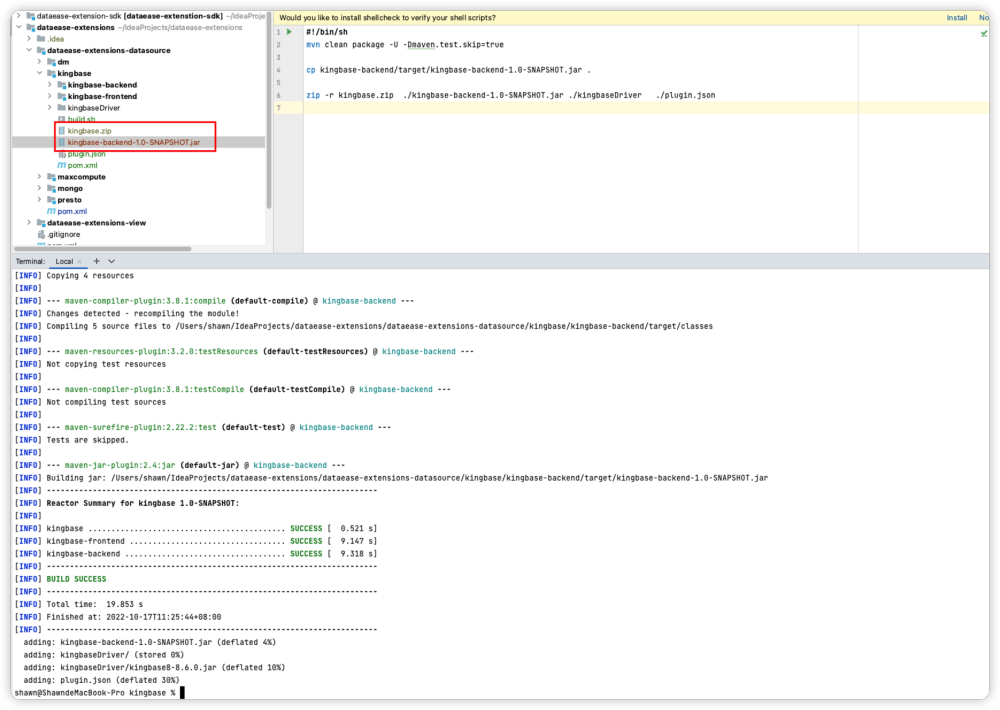Click the maven-jar-plugin:2.4:jar terminal text
This screenshot has height=710, width=1000.
[120, 465]
